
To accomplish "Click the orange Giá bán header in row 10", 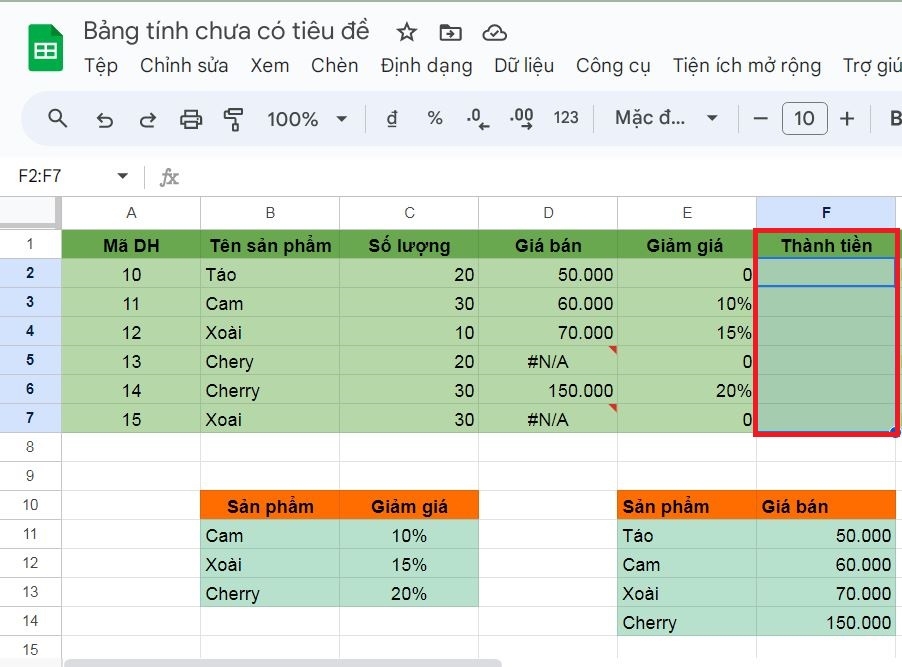I will [x=826, y=506].
